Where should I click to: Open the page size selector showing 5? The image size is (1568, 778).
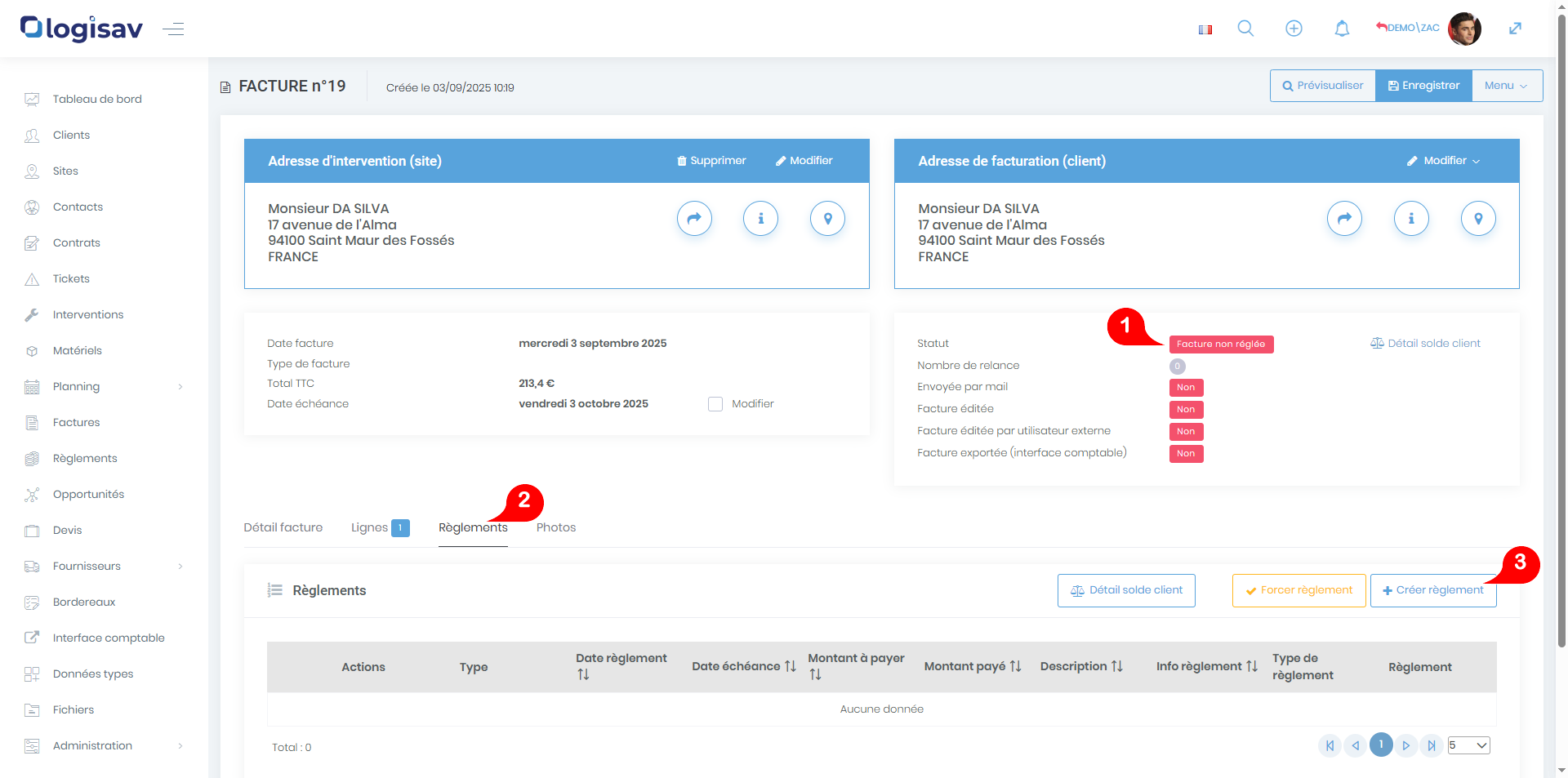[1468, 745]
